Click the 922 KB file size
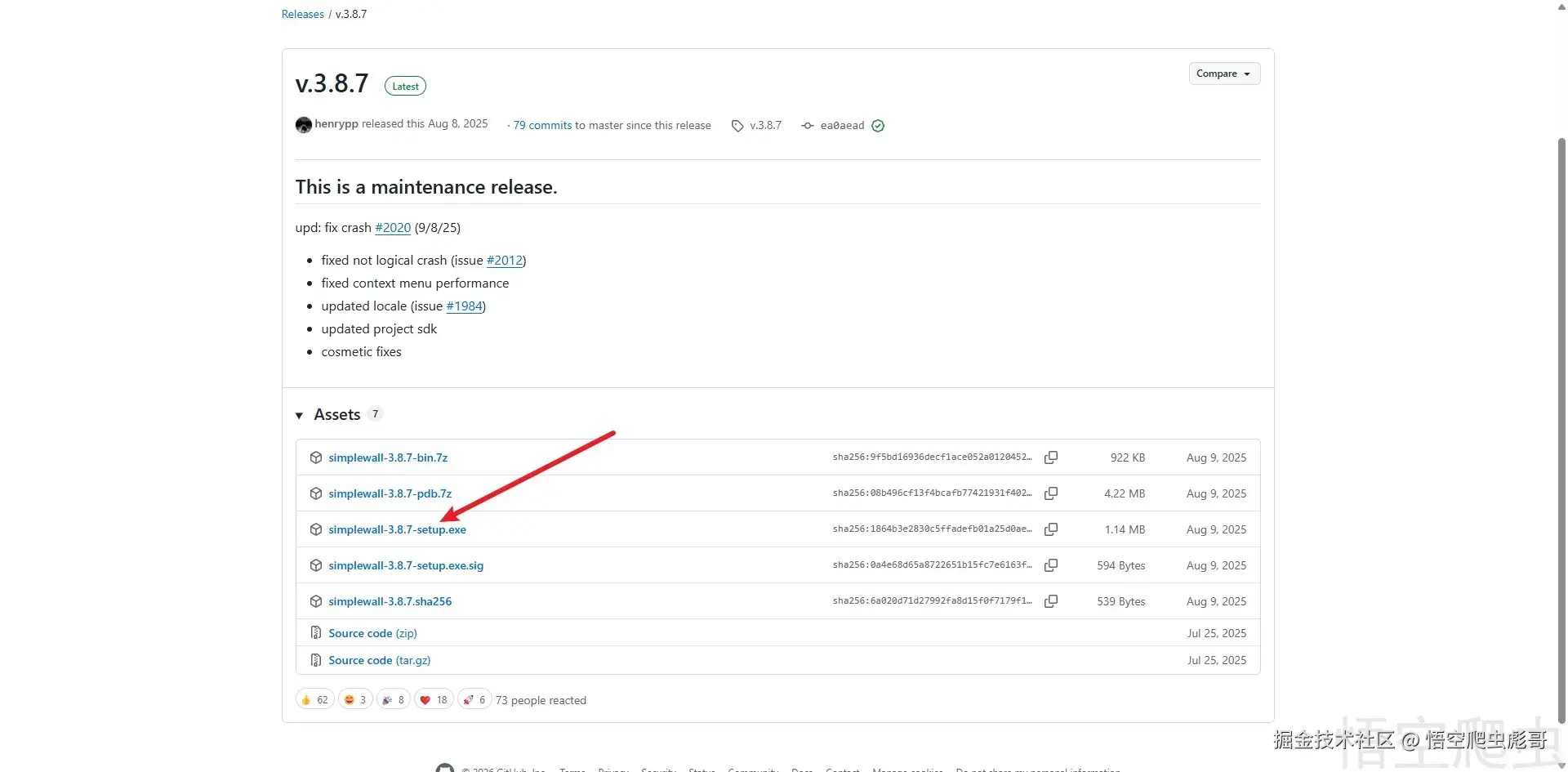Screen dimensions: 1568x772 coord(1128,457)
